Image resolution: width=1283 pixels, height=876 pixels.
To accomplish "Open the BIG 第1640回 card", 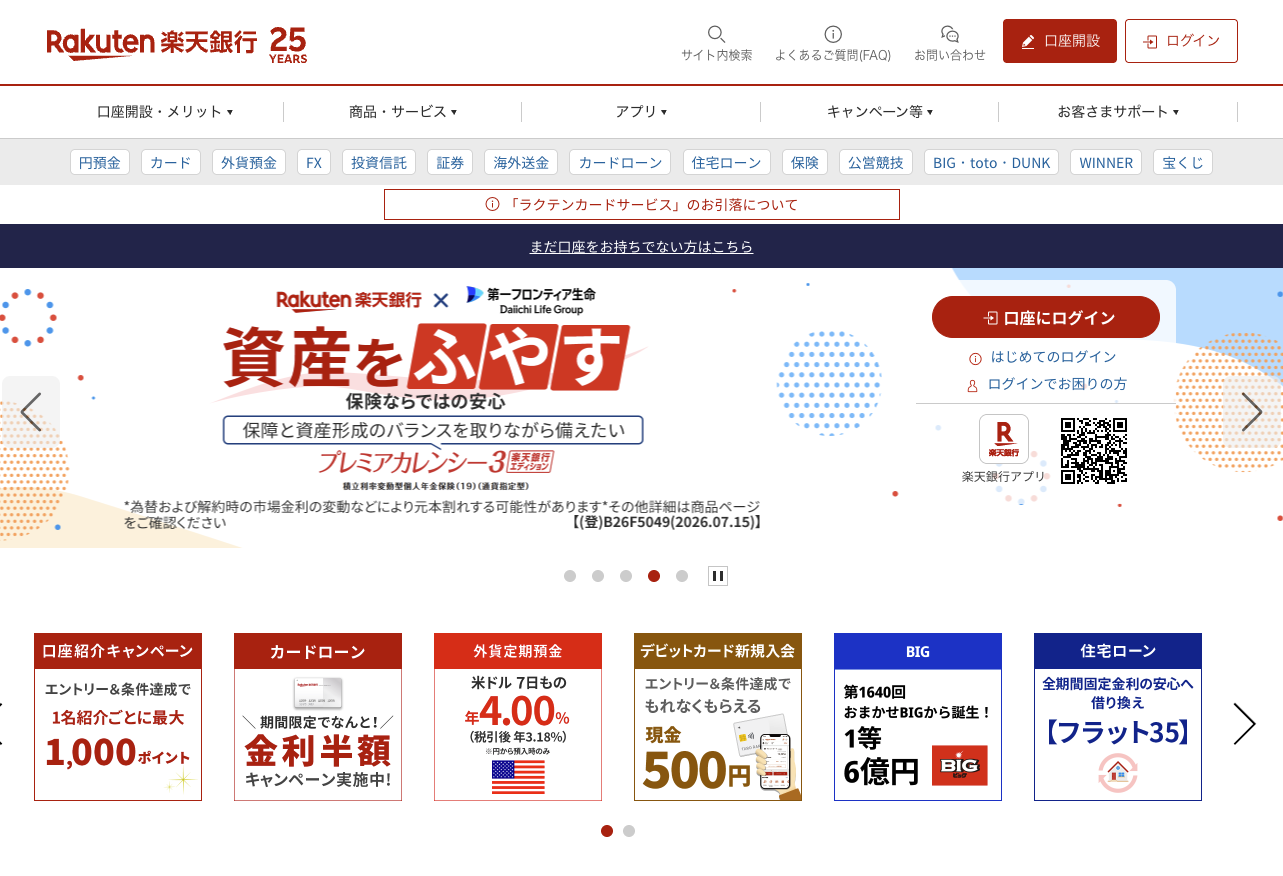I will pos(918,717).
